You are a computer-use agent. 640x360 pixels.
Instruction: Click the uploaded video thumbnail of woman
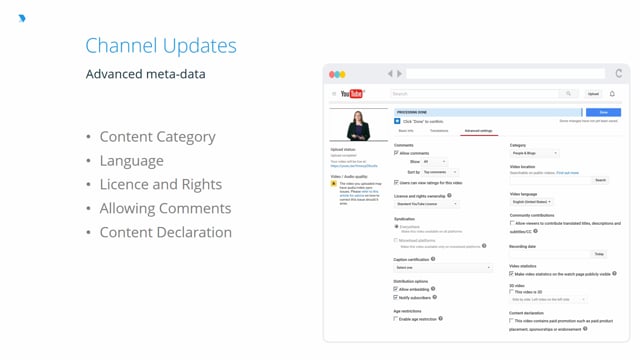(x=359, y=125)
